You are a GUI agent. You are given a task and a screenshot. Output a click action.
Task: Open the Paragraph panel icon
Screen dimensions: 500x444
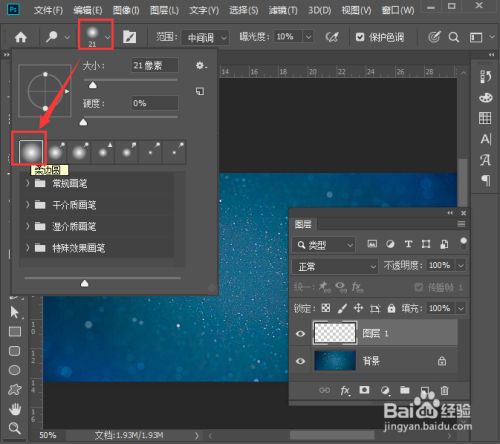pyautogui.click(x=486, y=180)
